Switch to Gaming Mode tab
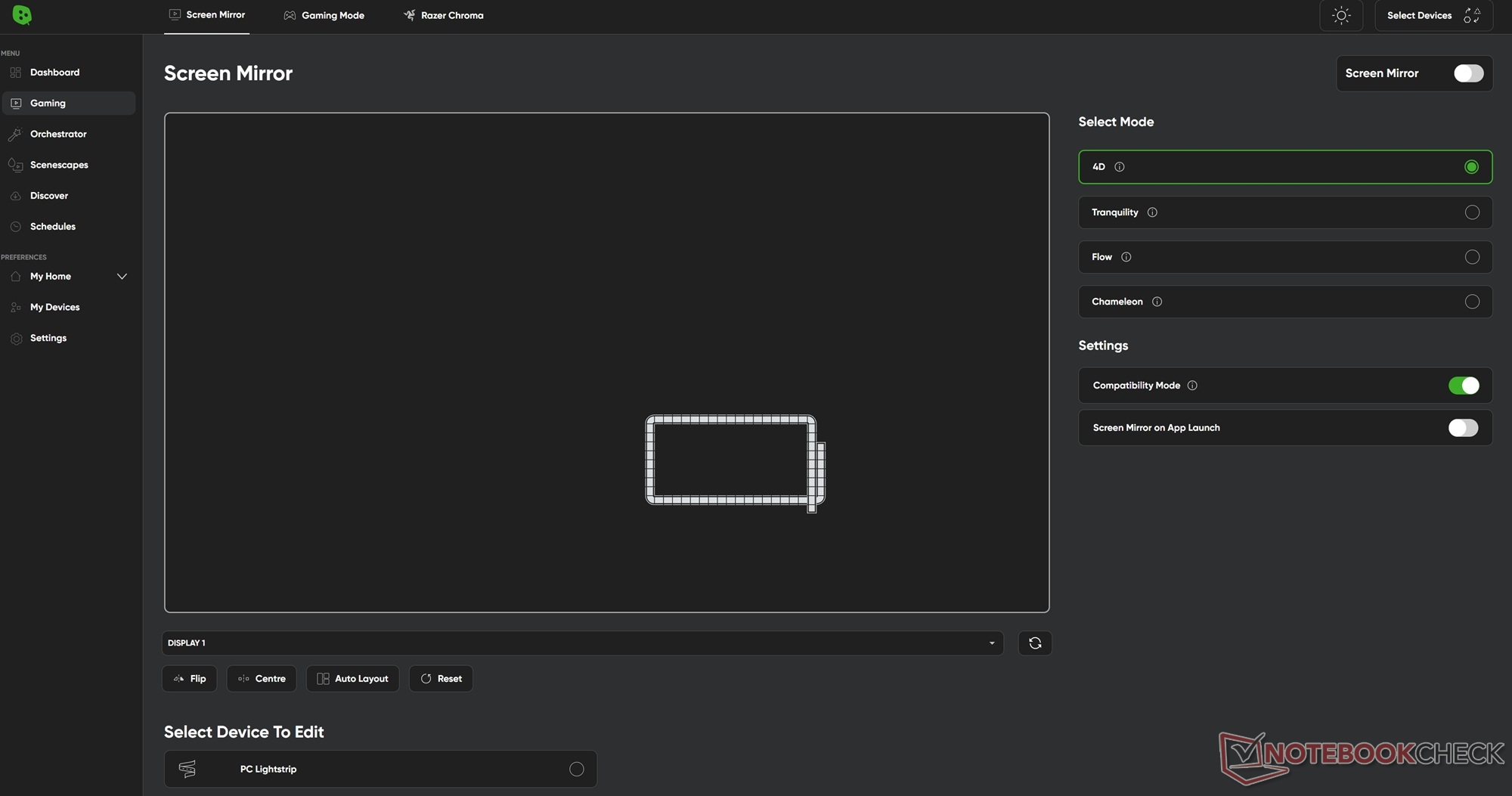The height and width of the screenshot is (796, 1512). pos(324,15)
